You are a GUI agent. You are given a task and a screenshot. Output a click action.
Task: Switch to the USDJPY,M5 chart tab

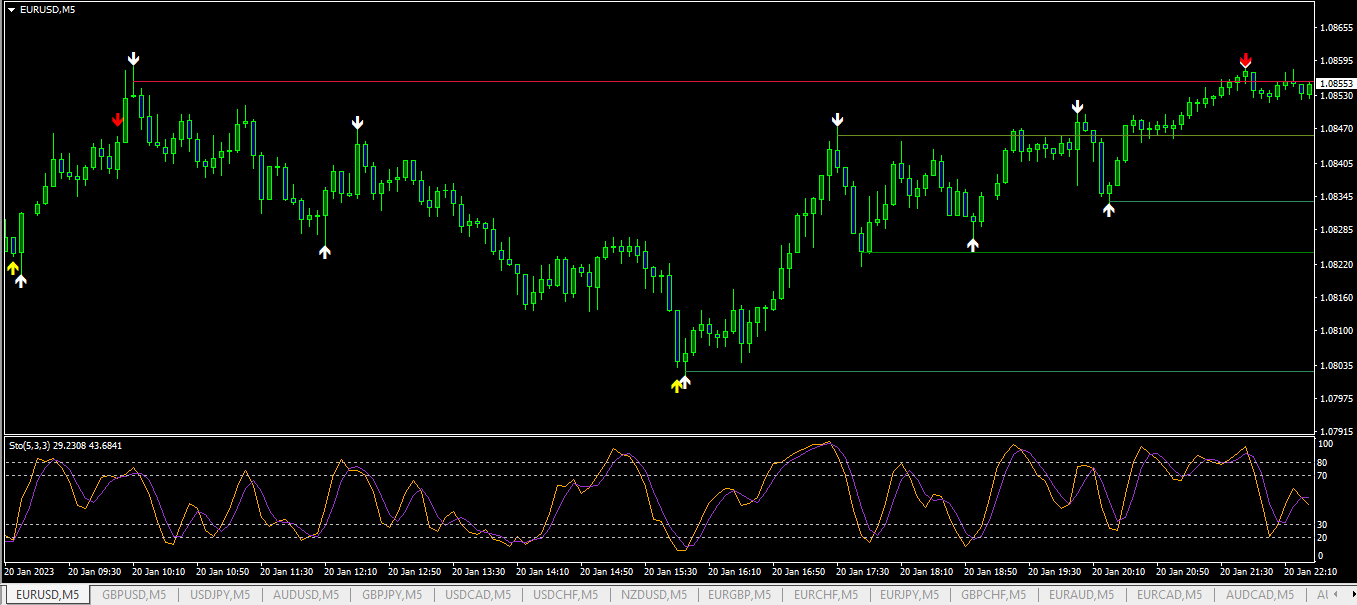(222, 595)
